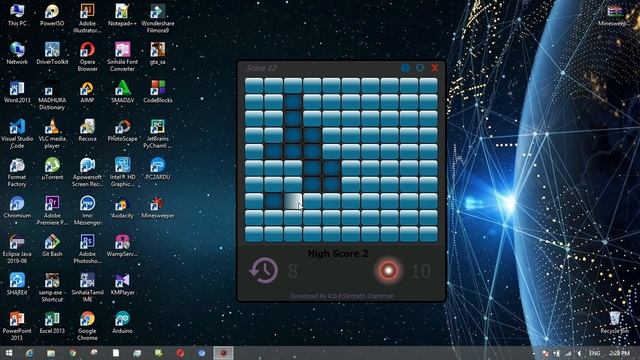640x360 pixels.
Task: Click the 'Score 12' title text
Action: (x=261, y=68)
